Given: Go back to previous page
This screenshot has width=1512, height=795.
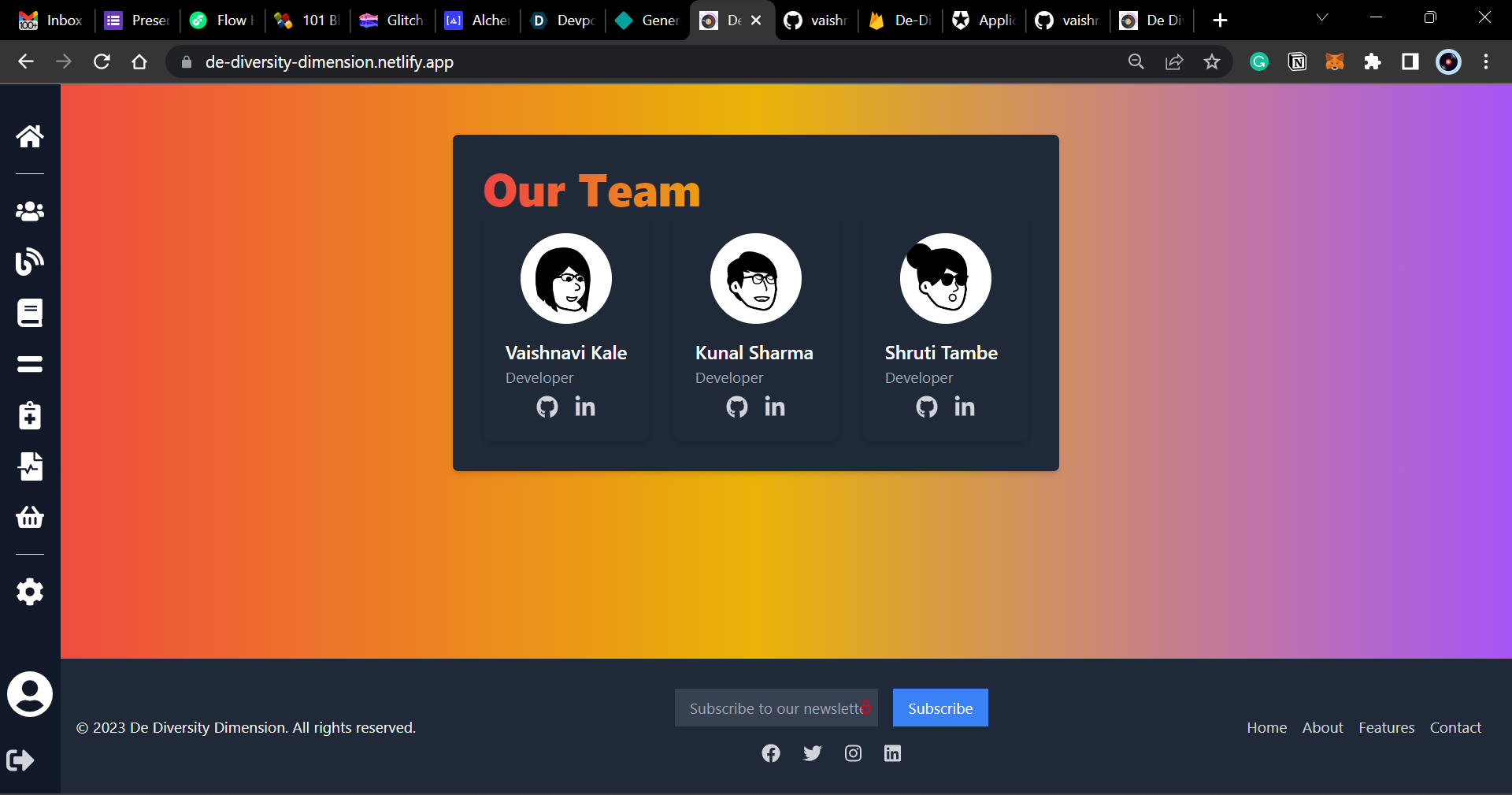Looking at the screenshot, I should 26,61.
